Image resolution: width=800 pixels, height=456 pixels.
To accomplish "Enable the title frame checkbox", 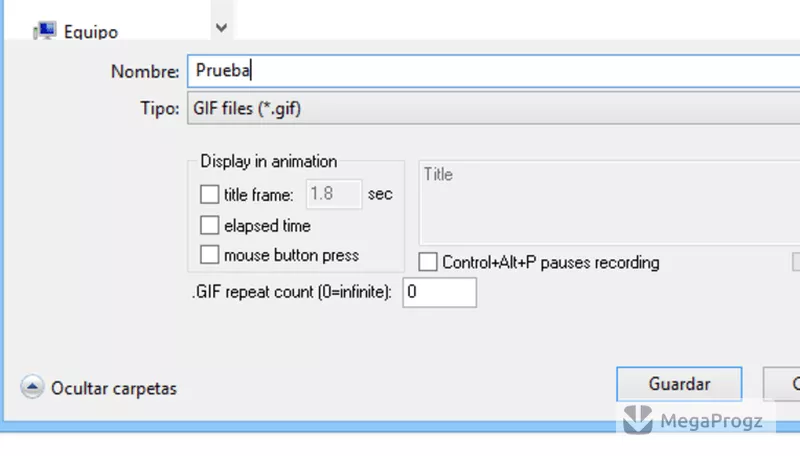I will 209,194.
